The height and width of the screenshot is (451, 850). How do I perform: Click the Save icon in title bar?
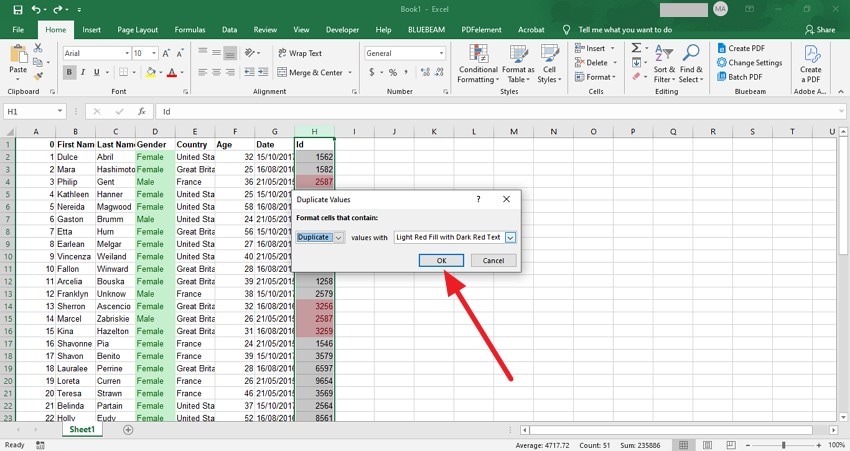point(17,9)
